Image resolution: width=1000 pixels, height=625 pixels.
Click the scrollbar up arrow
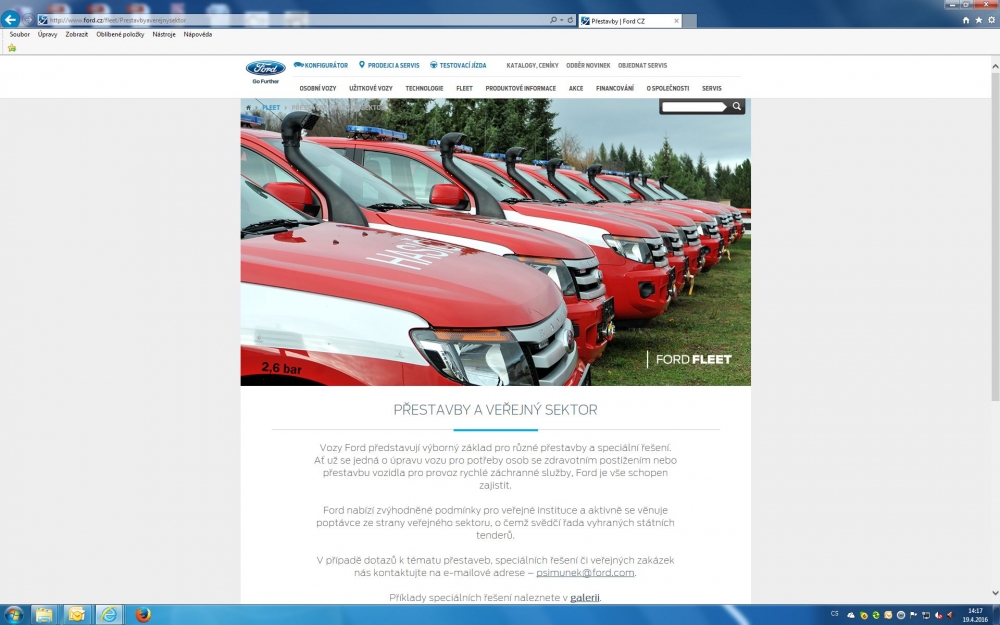pos(996,66)
